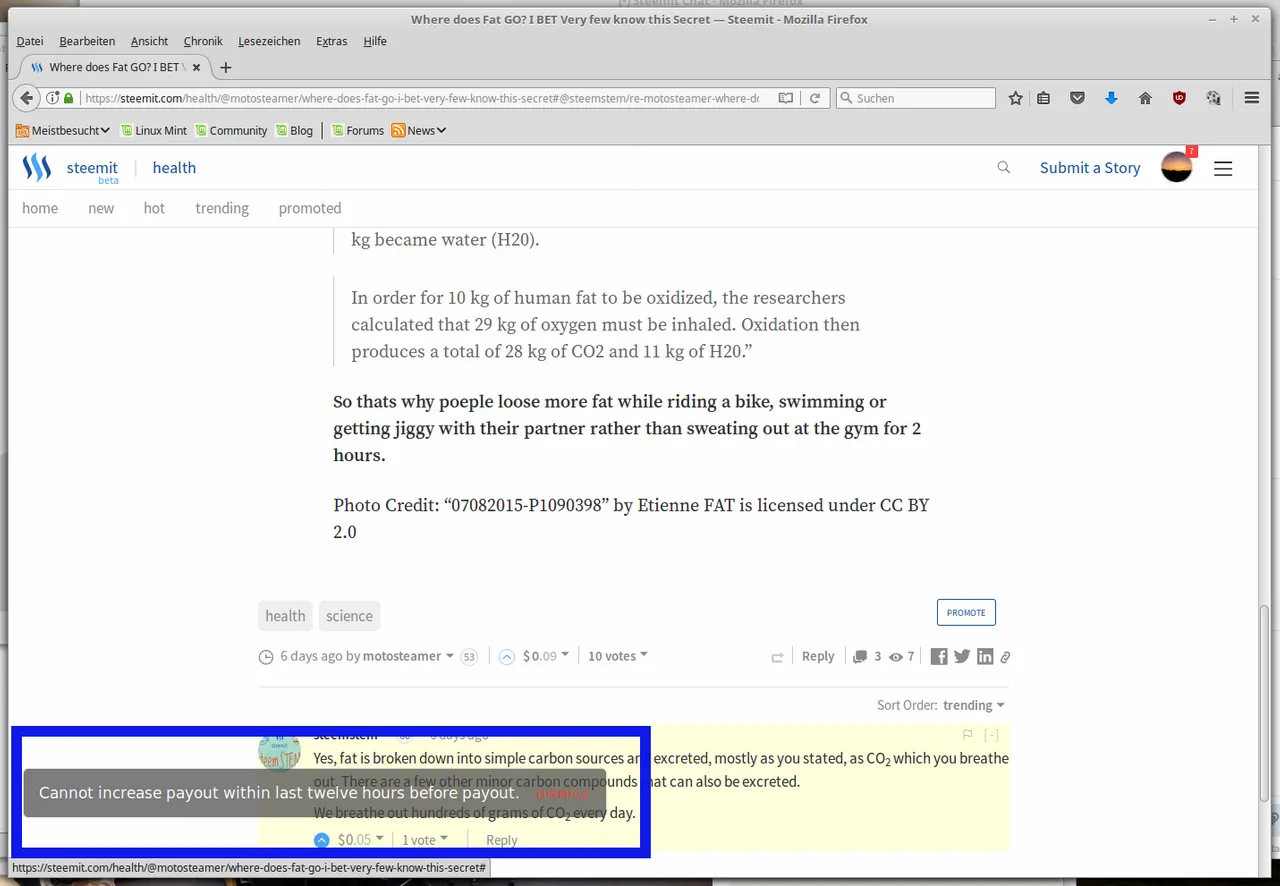This screenshot has width=1280, height=886.
Task: Show bookmarks list icon in toolbar
Action: tap(1043, 98)
